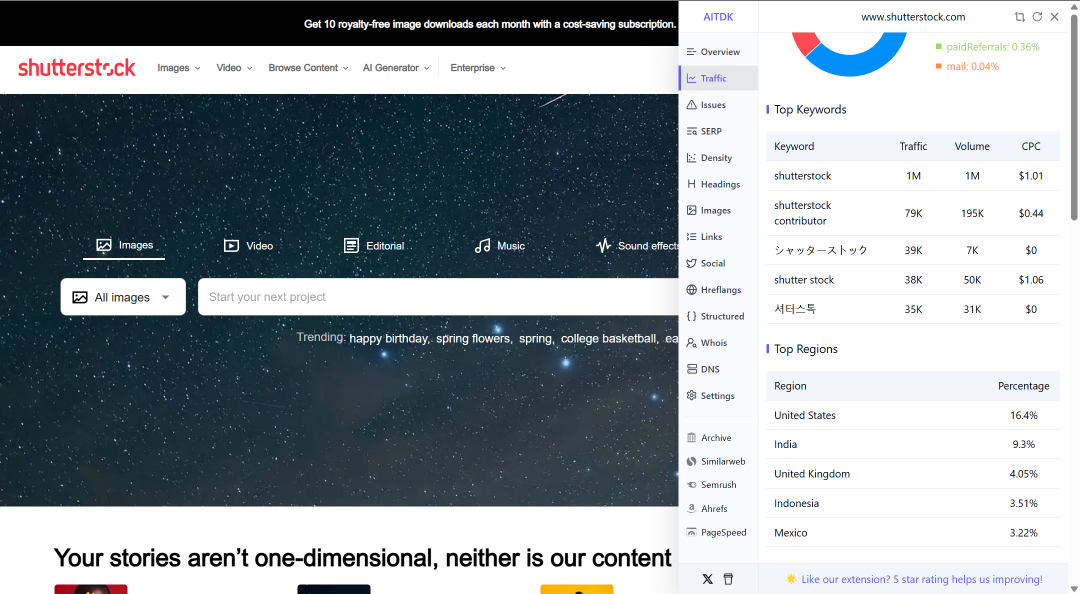
Task: Open the Structured data section
Action: point(718,316)
